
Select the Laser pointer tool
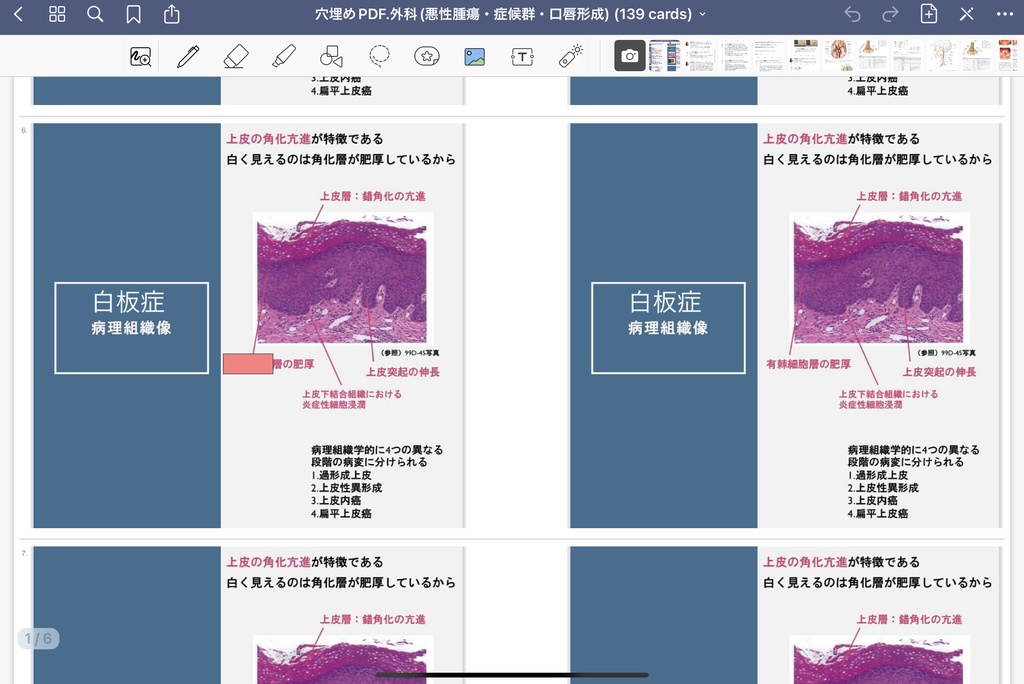571,56
